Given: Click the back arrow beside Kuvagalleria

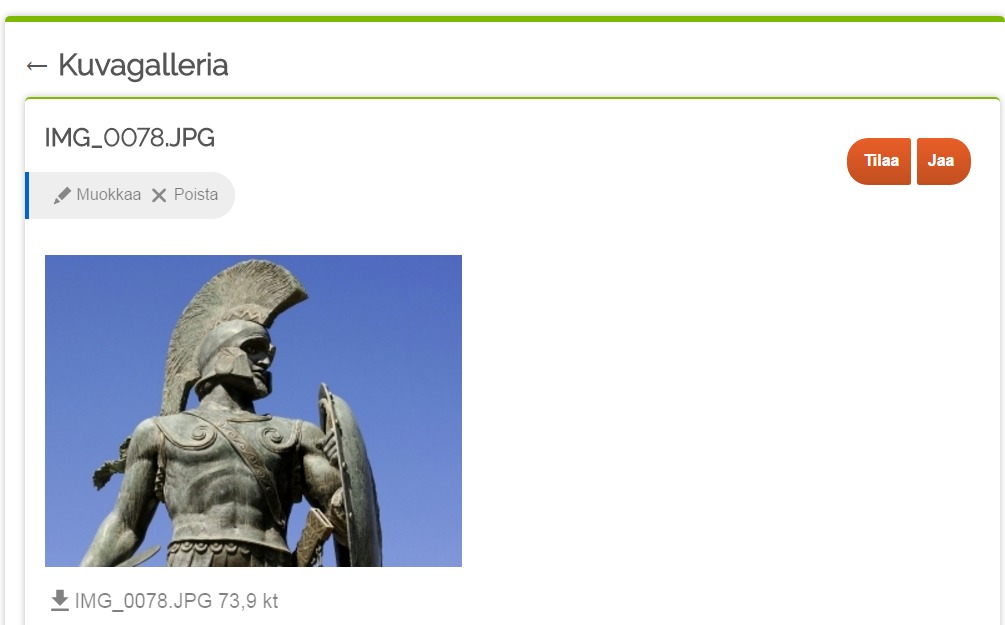Looking at the screenshot, I should [37, 65].
